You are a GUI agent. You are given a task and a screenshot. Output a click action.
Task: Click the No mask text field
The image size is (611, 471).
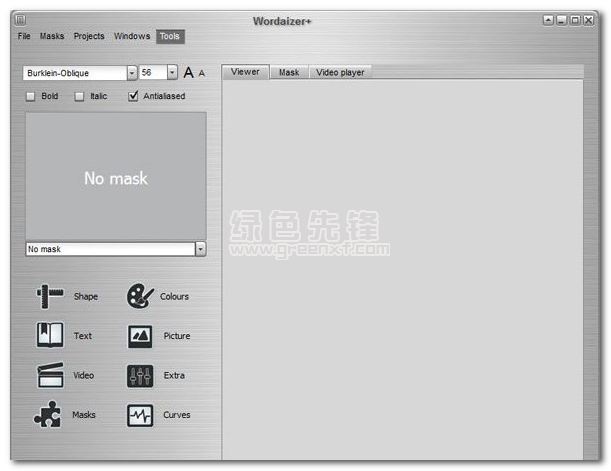[110, 249]
